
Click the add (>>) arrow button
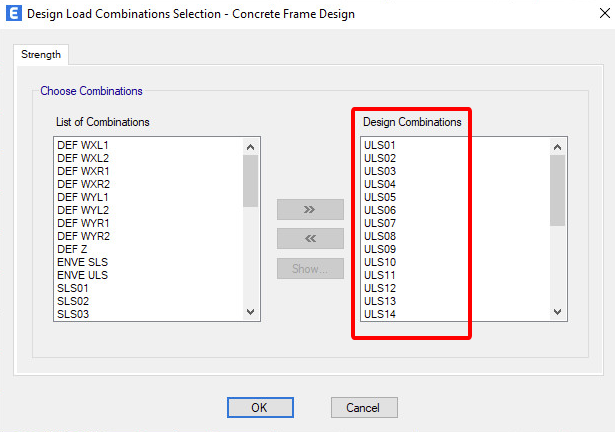(310, 210)
